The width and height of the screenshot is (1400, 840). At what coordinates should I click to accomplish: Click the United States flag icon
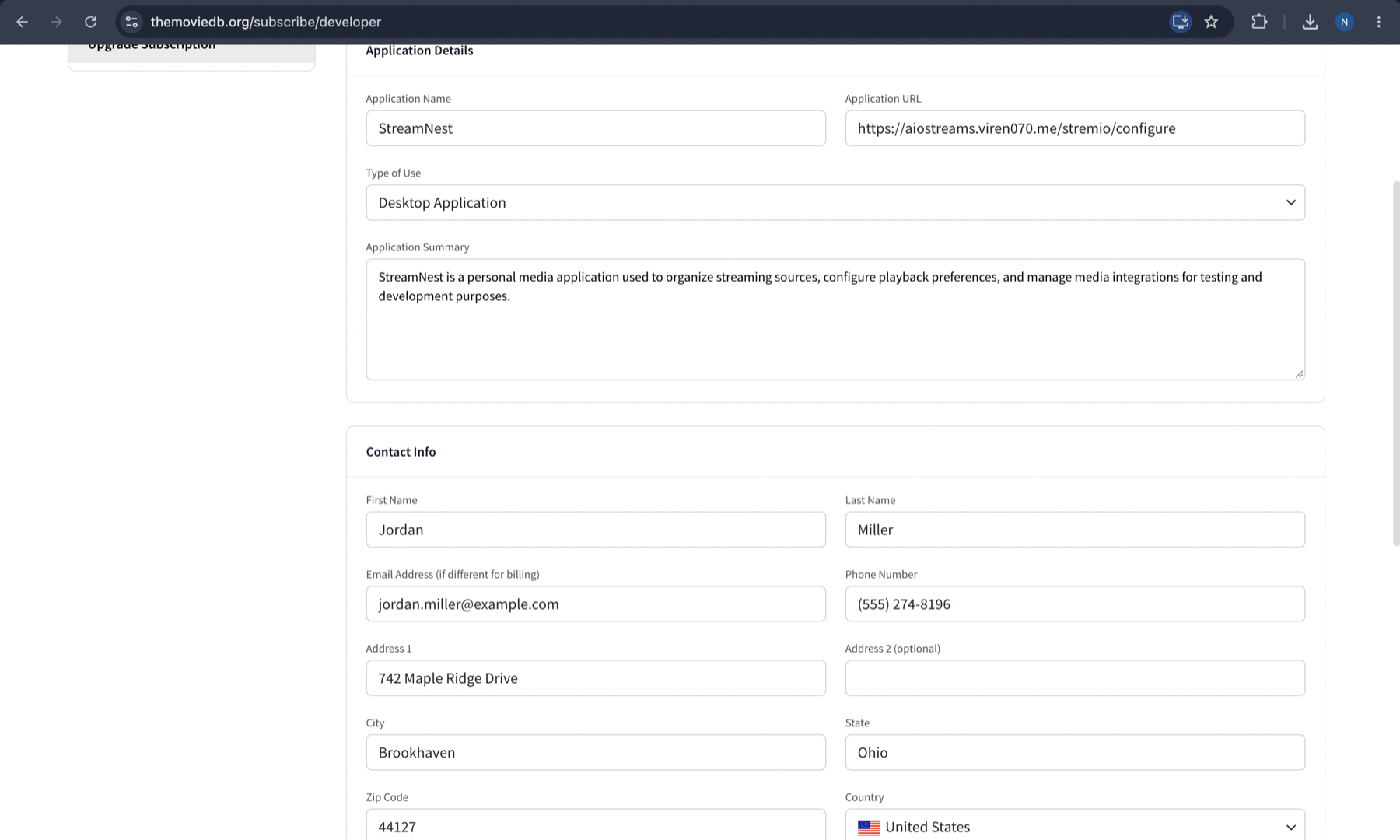pos(869,828)
